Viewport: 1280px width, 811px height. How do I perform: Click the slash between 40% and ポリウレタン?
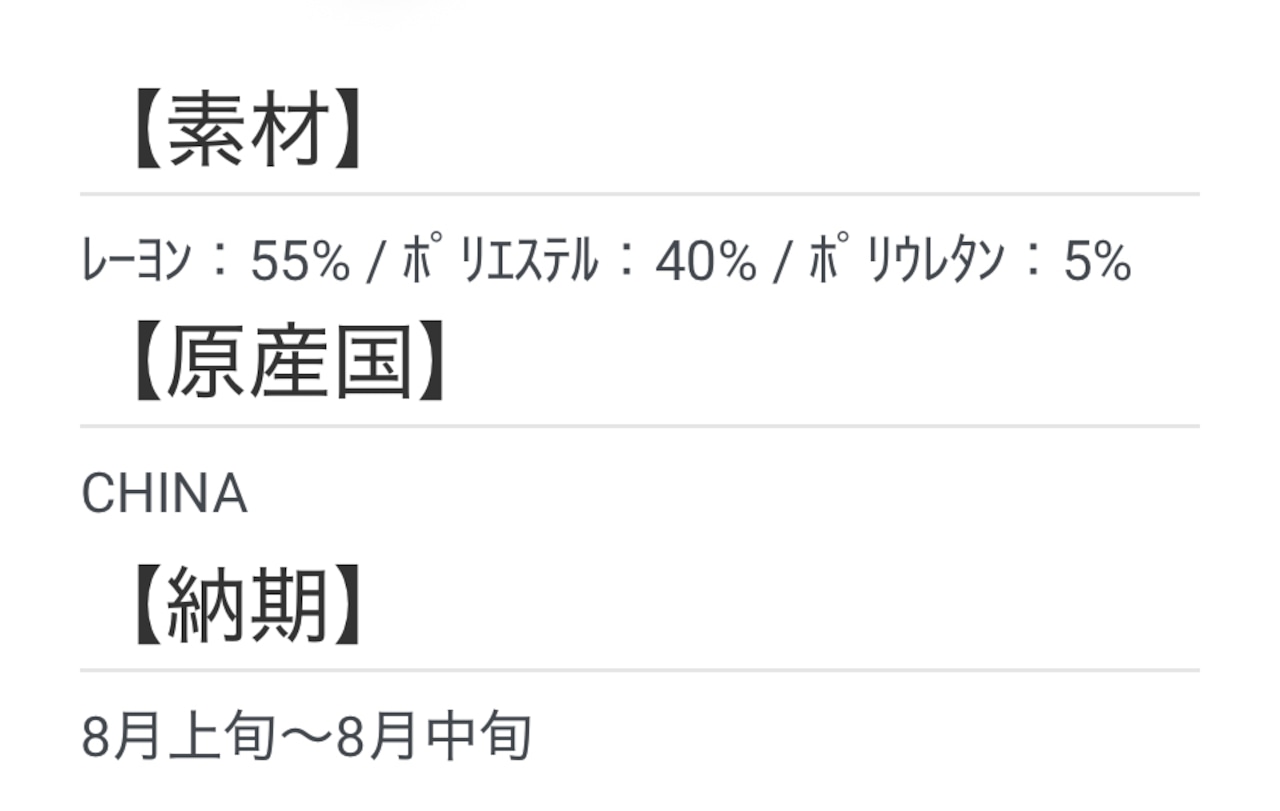tap(782, 264)
